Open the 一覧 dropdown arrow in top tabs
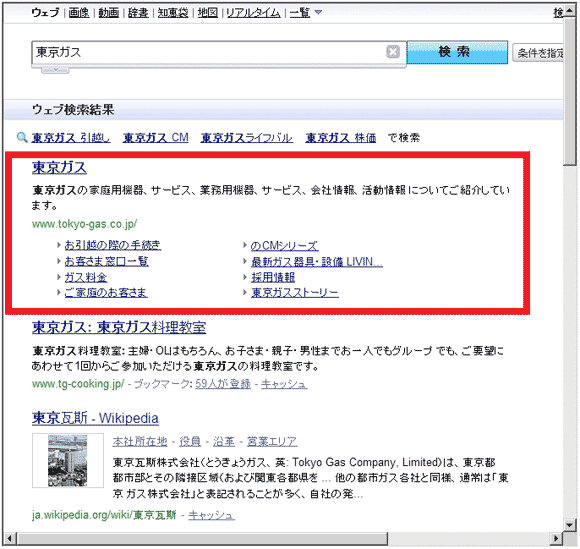Screen dimensions: 580x549 pyautogui.click(x=318, y=13)
